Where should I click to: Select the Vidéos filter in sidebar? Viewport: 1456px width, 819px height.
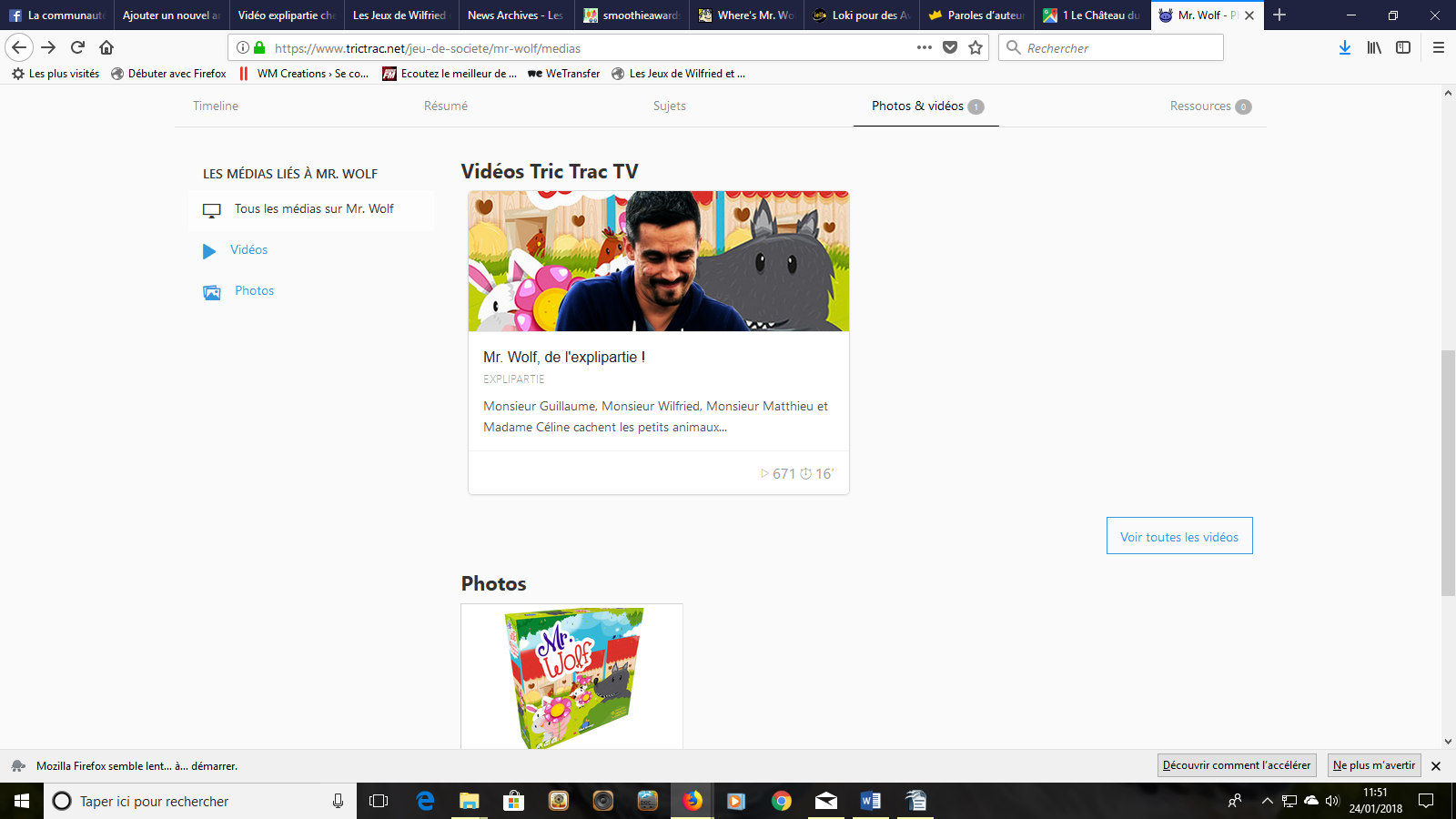248,250
